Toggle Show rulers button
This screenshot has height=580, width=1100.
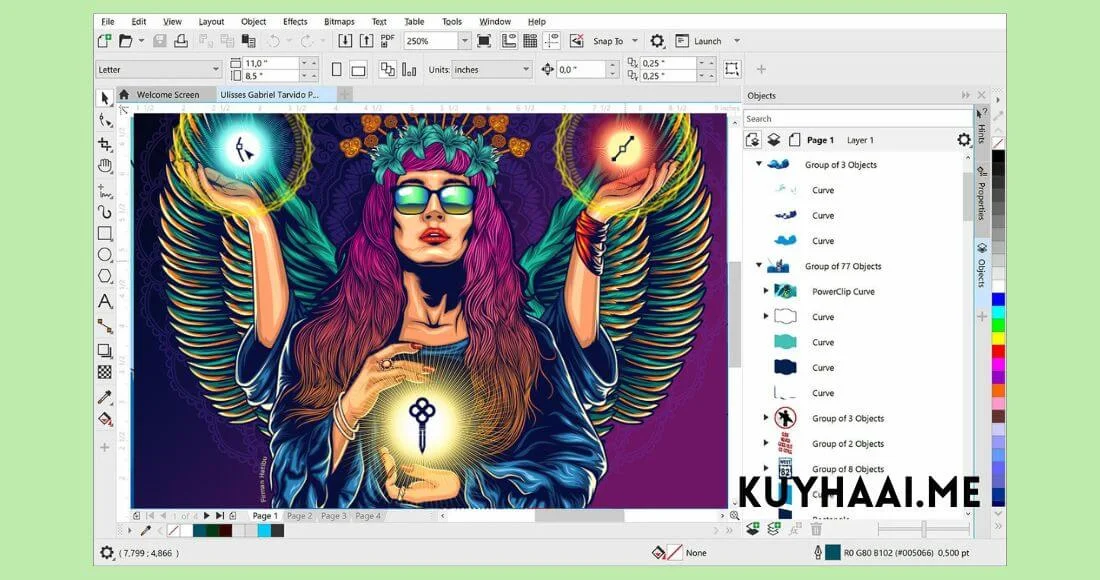click(509, 41)
